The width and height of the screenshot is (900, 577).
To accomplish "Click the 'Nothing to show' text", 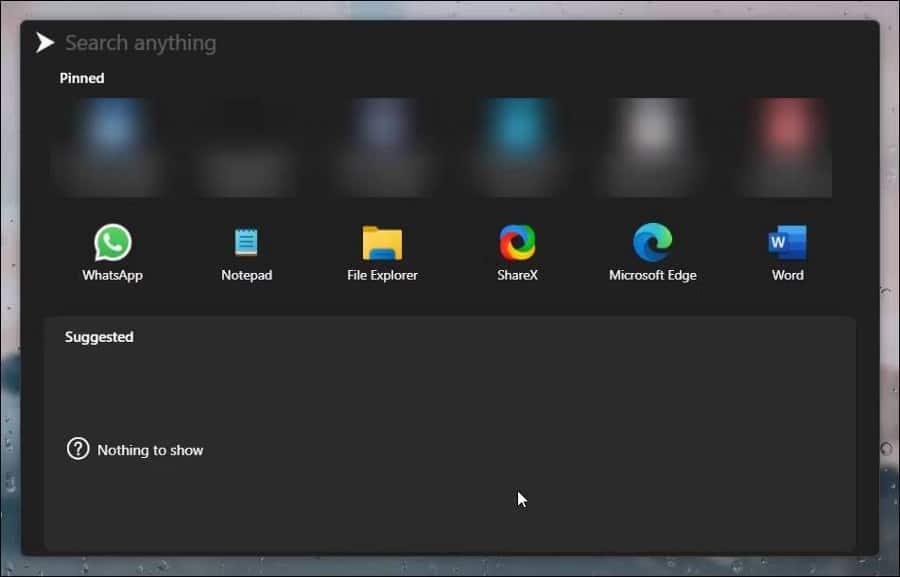I will coord(150,450).
